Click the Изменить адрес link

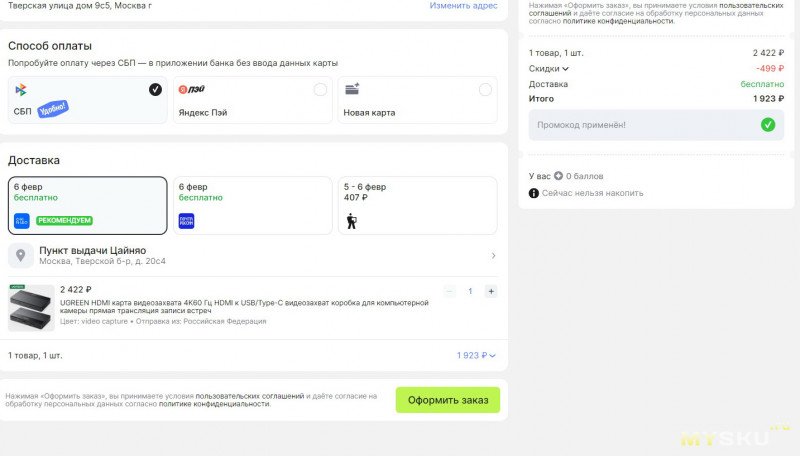463,5
